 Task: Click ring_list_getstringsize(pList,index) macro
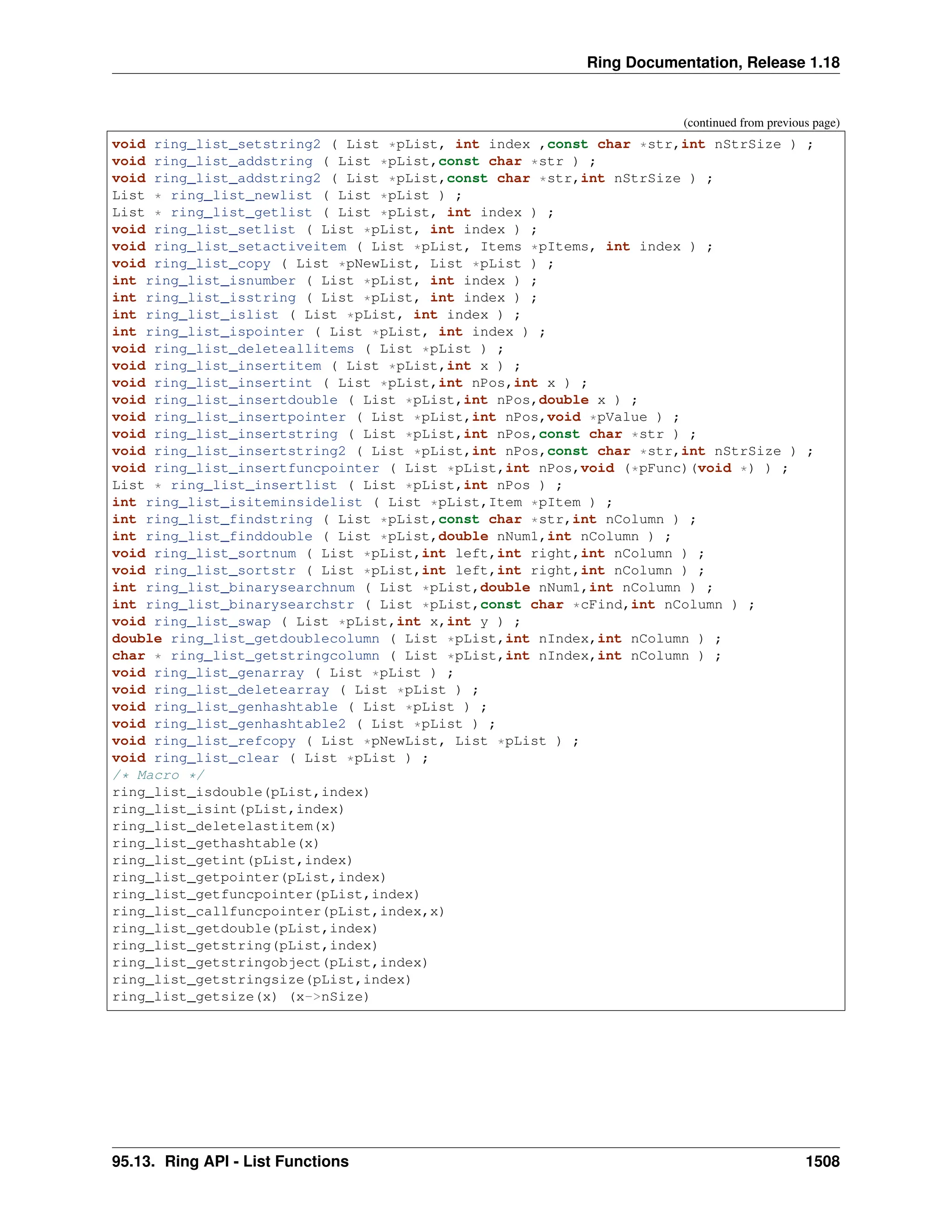pos(262,980)
